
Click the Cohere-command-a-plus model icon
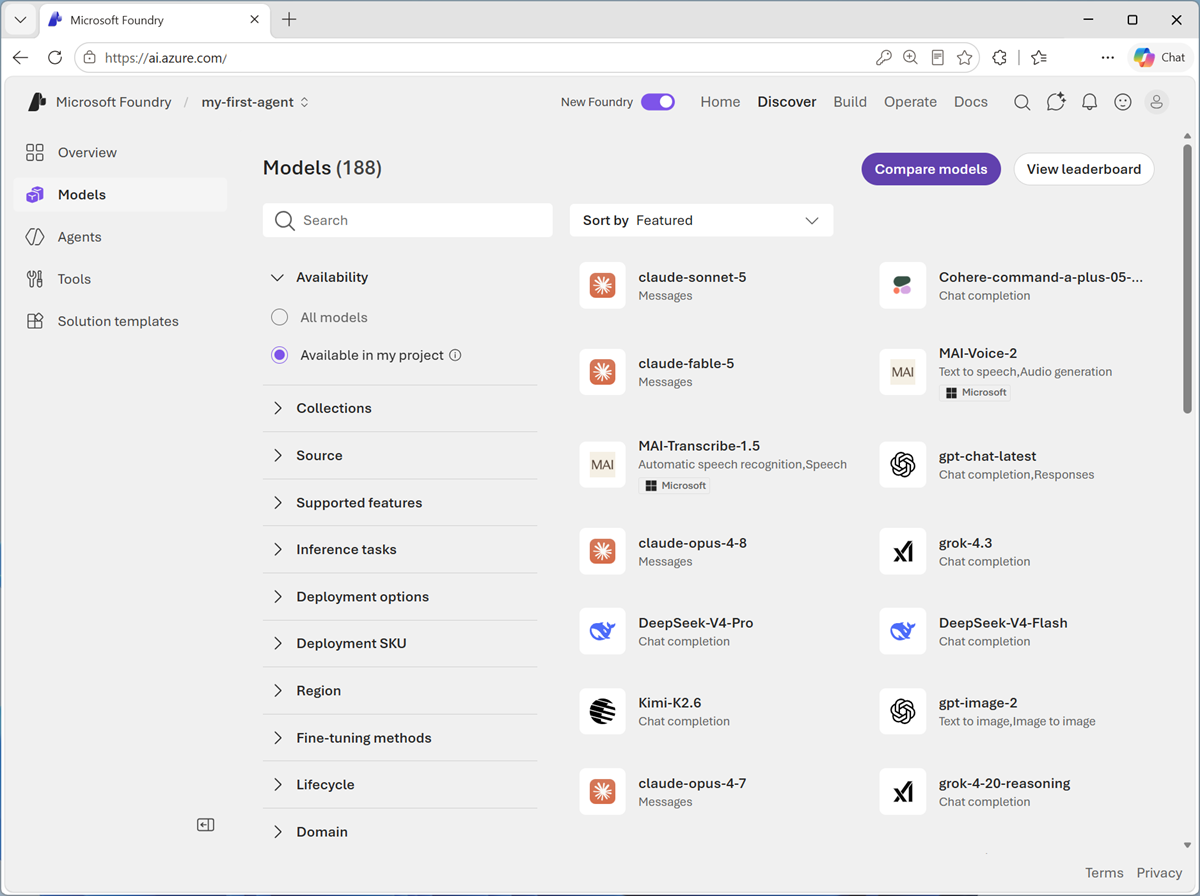(902, 286)
